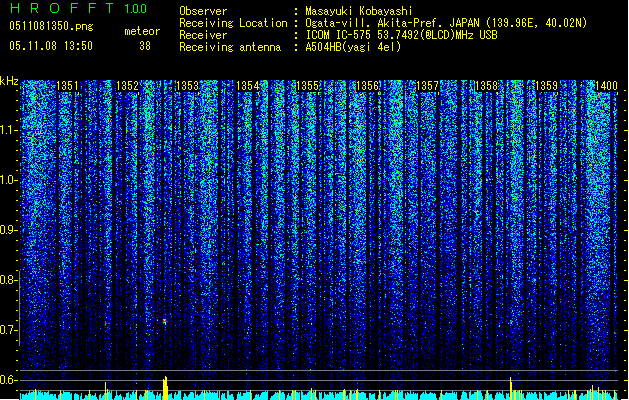Click the 1355 time marker
The width and height of the screenshot is (629, 400).
(x=307, y=86)
